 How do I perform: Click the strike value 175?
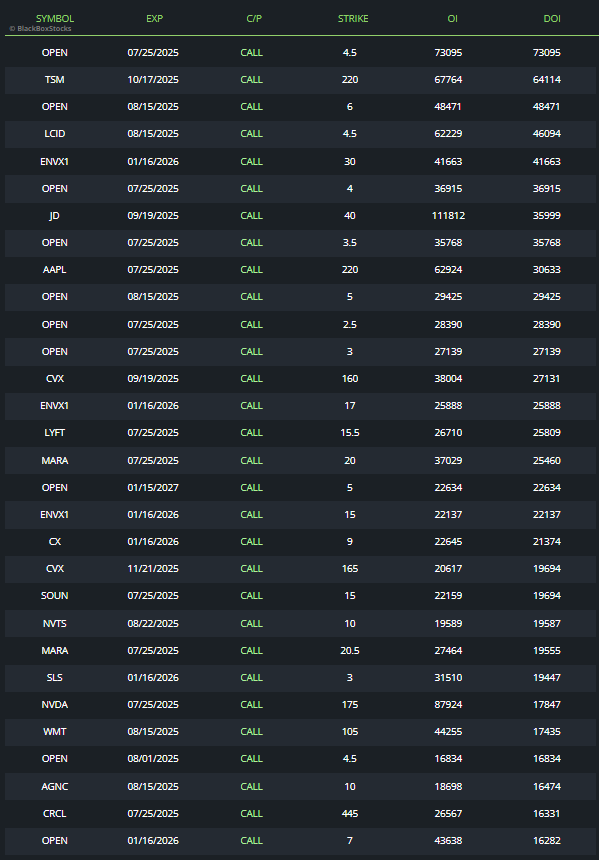pos(350,705)
